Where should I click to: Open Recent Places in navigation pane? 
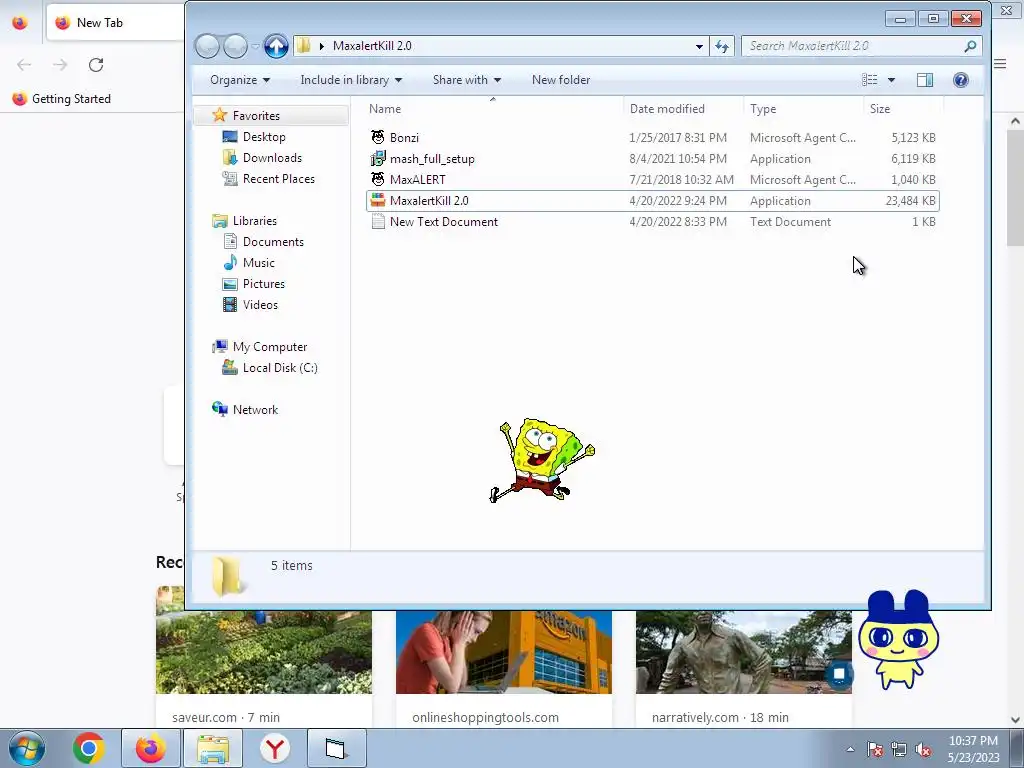pyautogui.click(x=278, y=178)
